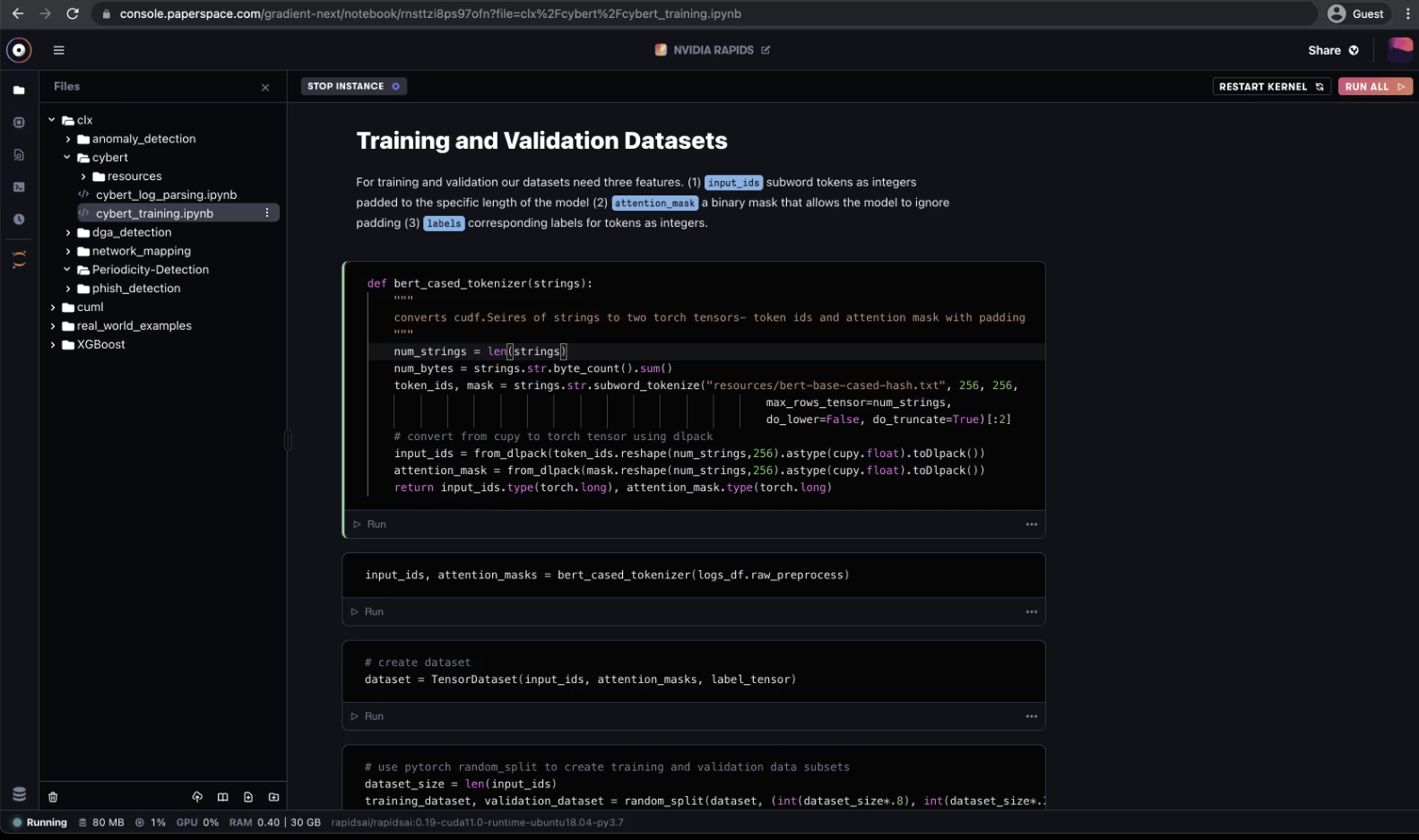Collapse the Periodicity-Detection folder
Screen dimensions: 1419x840
pyautogui.click(x=67, y=270)
